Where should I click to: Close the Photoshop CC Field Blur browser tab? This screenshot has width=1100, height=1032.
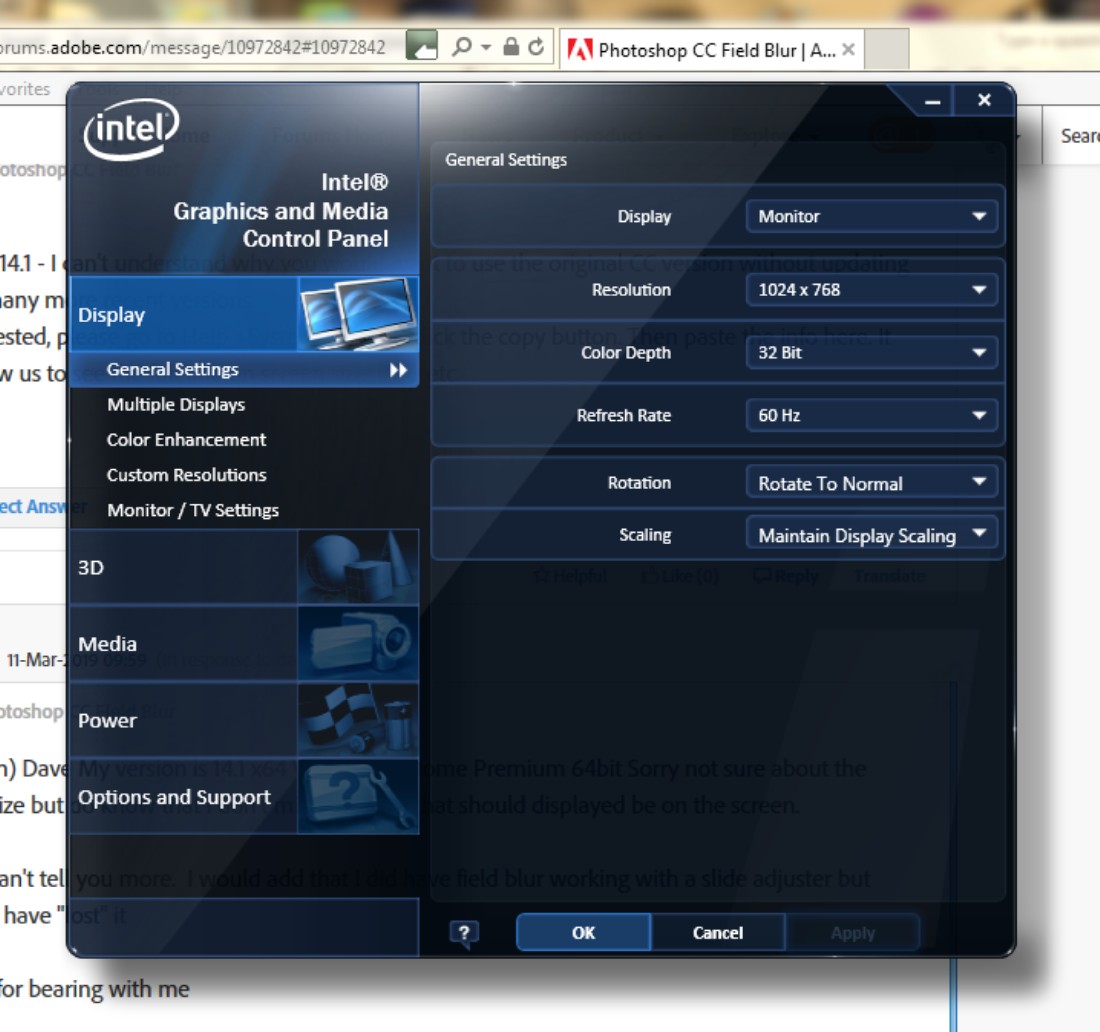(x=848, y=50)
